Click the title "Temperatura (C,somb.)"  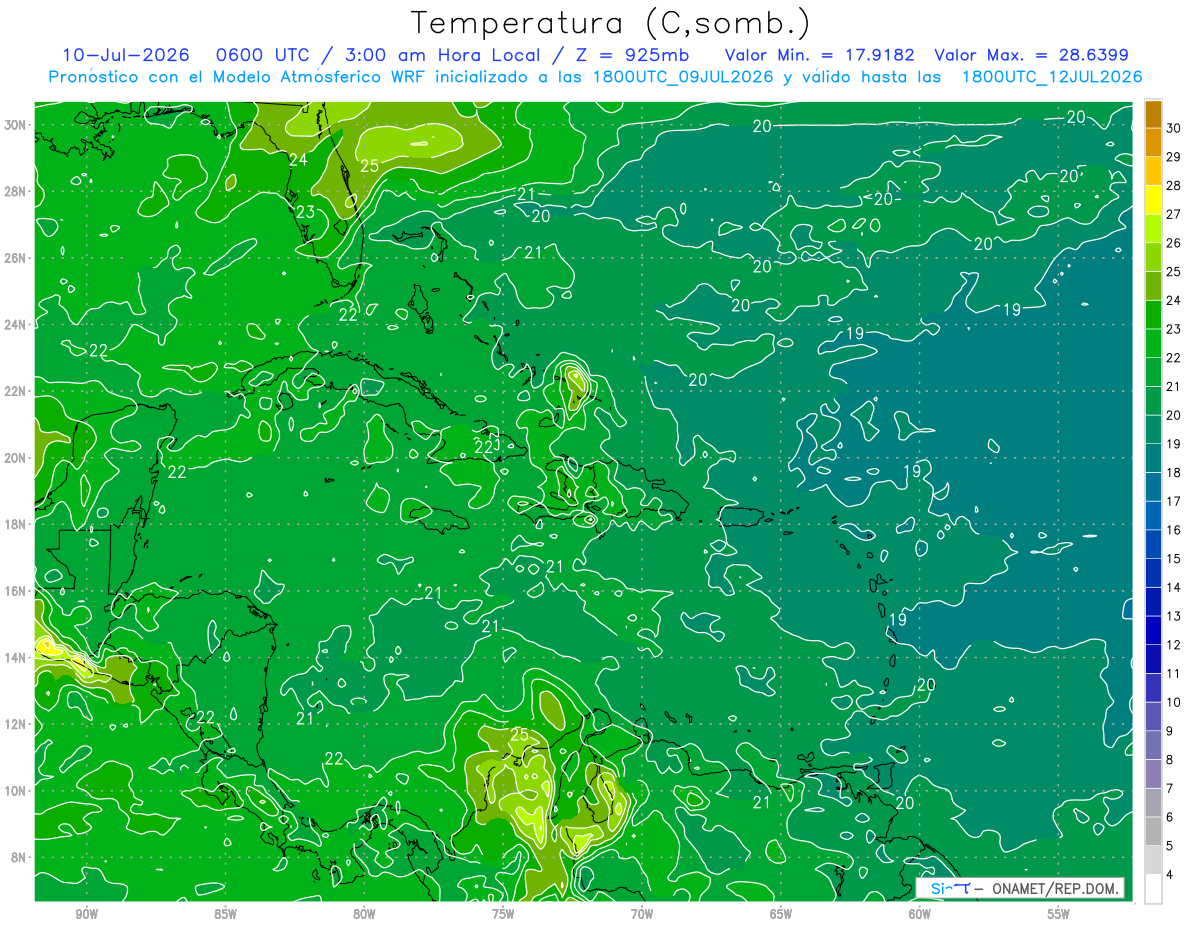point(610,23)
